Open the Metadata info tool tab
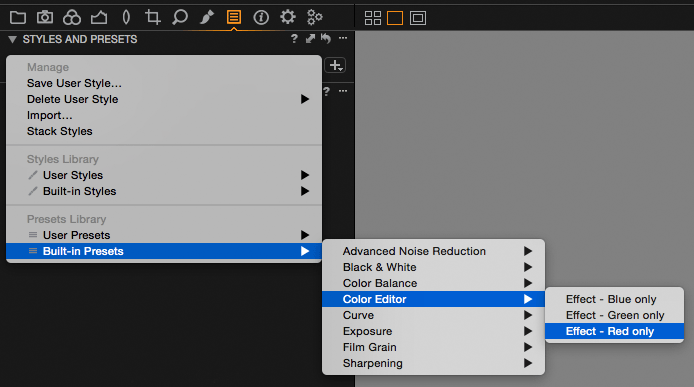 click(261, 17)
